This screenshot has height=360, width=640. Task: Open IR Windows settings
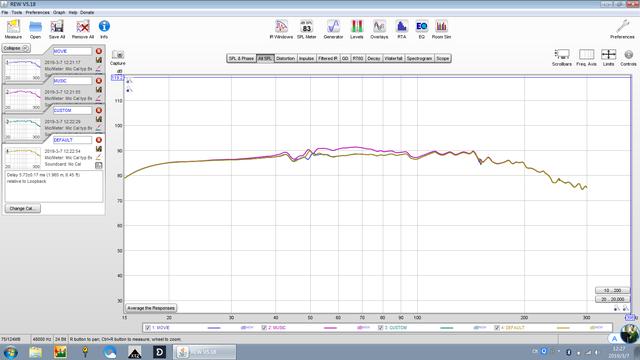point(281,29)
